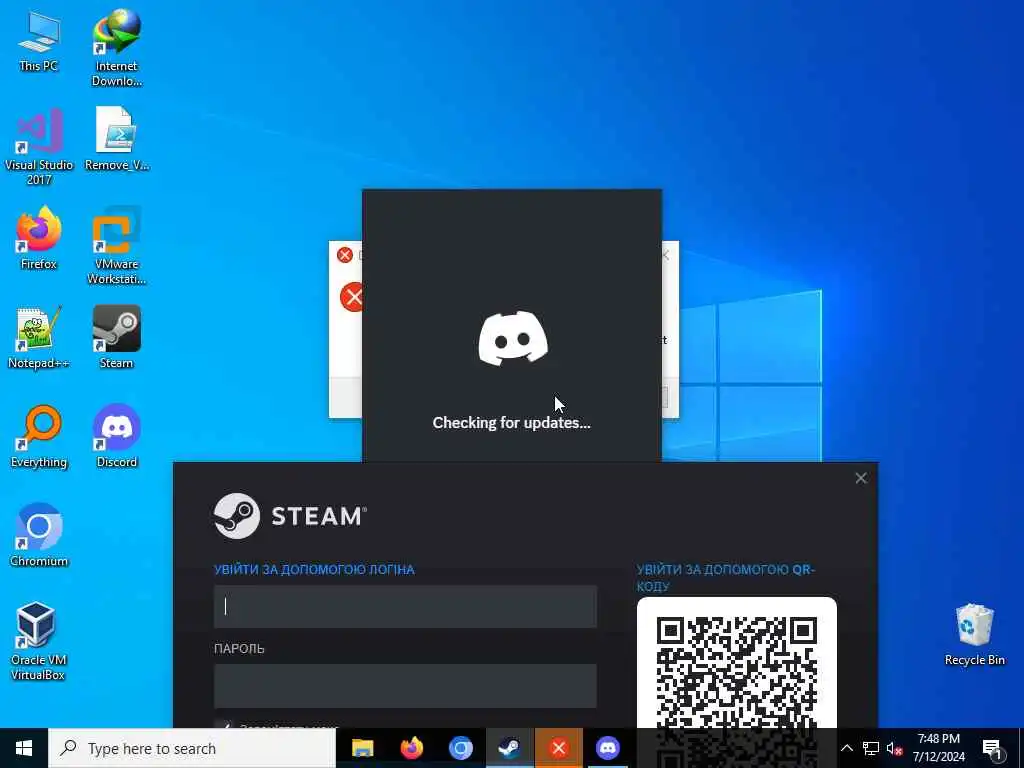
Task: Select Steam desktop shortcut
Action: click(117, 338)
